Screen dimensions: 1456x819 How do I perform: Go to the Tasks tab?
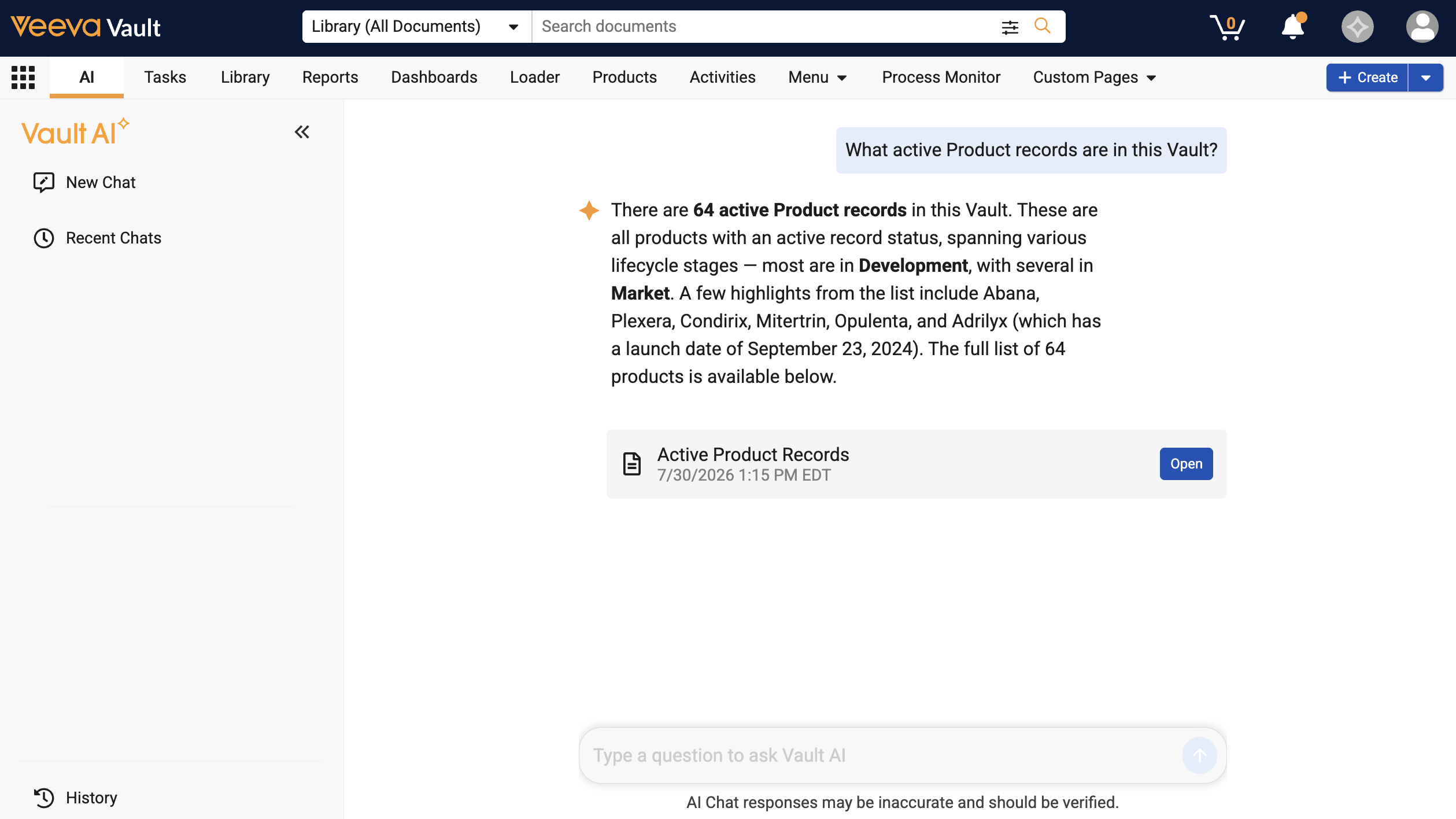pos(165,78)
